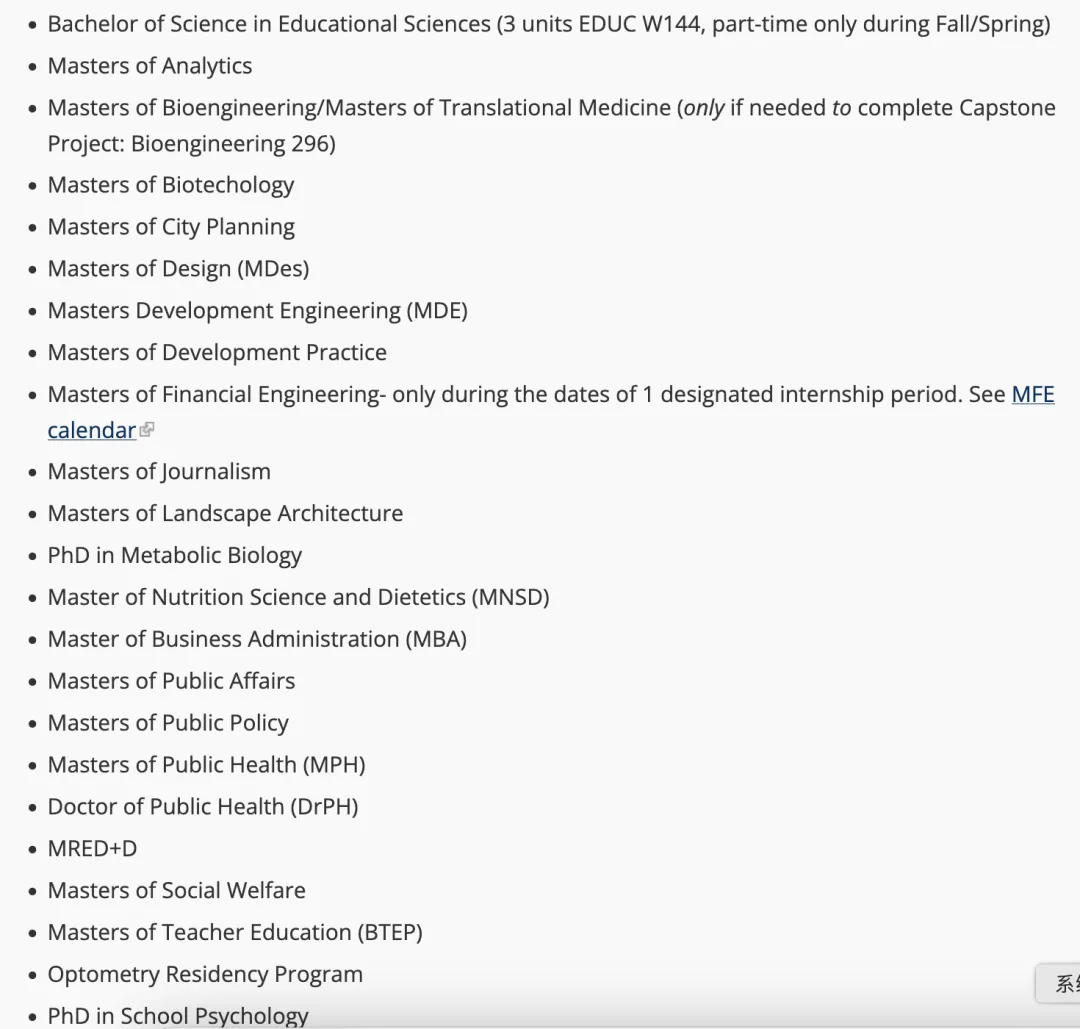Click the Masters of Design (MDes) entry
Screen dimensions: 1080x1029
[x=178, y=269]
